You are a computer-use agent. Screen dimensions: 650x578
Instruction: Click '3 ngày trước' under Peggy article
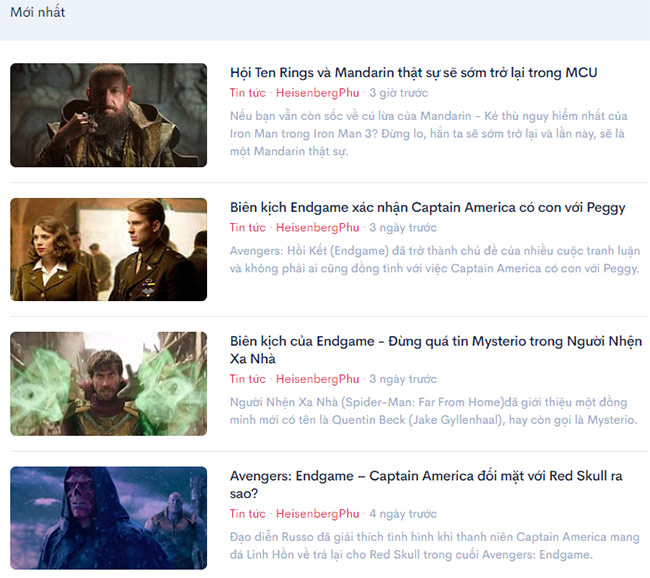point(403,227)
